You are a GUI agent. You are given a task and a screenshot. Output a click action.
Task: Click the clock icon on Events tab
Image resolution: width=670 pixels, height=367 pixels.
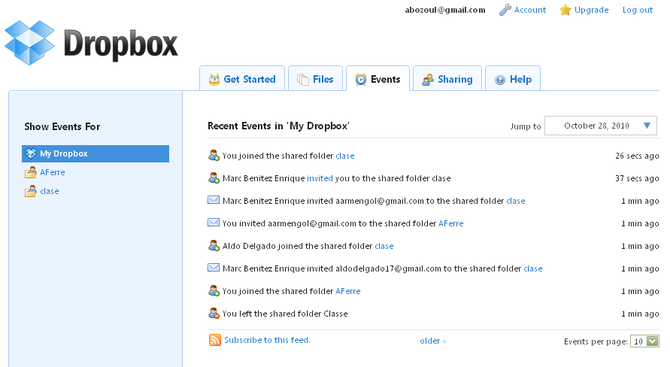361,79
